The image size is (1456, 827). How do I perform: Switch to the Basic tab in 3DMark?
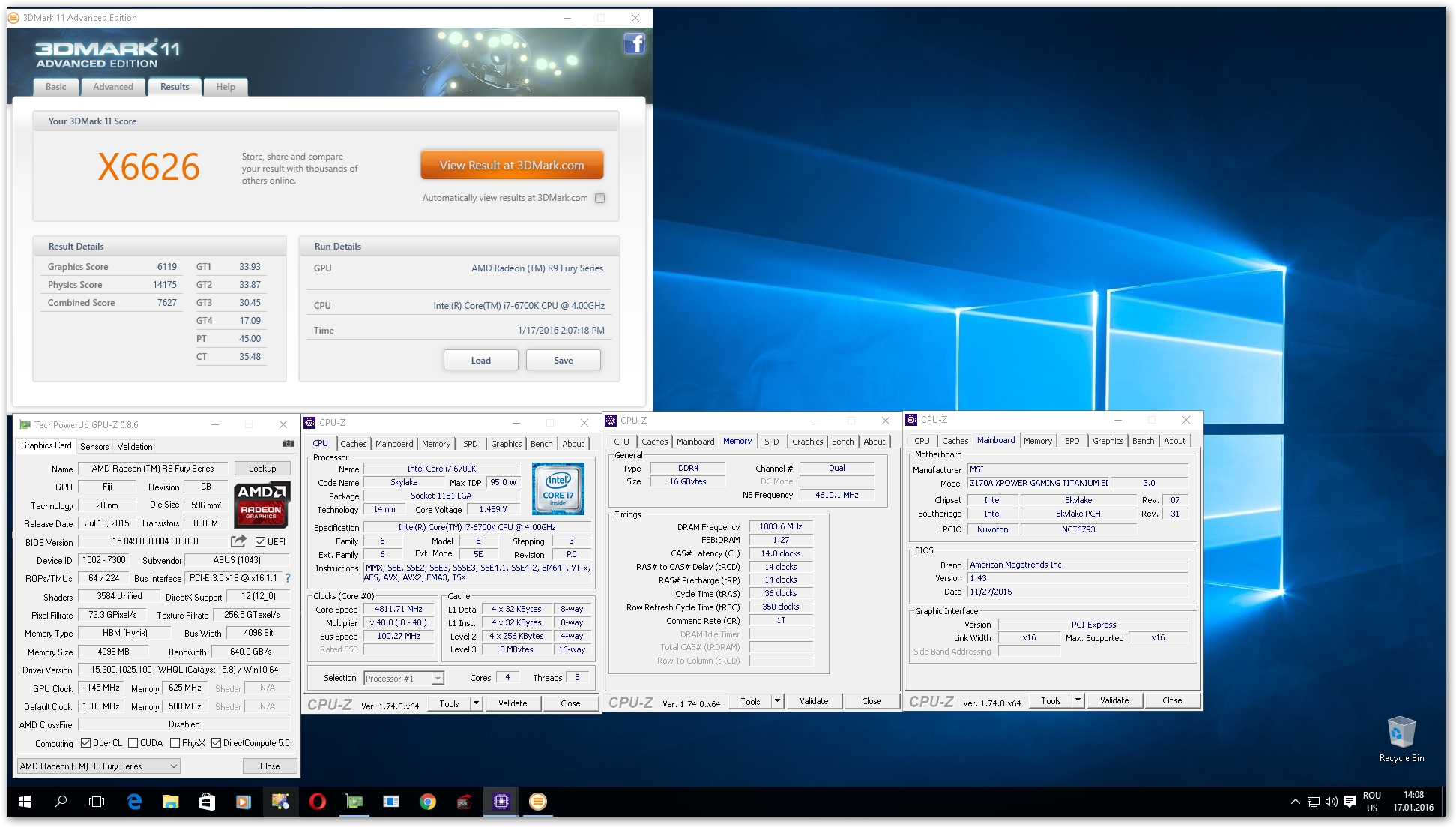pyautogui.click(x=55, y=87)
